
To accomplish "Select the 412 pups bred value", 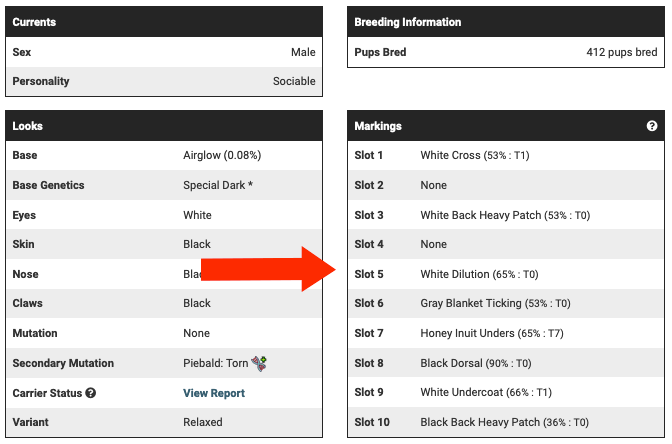I will 622,52.
